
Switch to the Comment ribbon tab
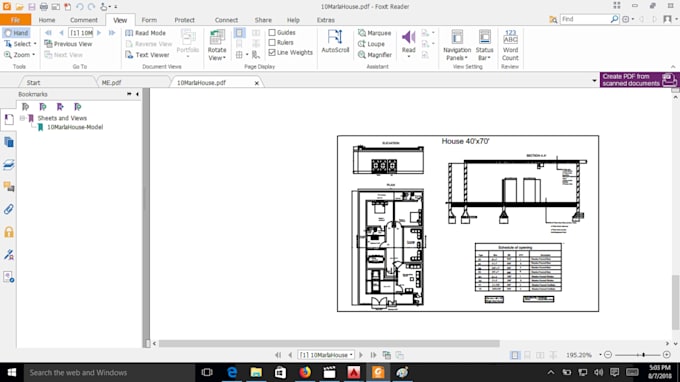tap(84, 20)
